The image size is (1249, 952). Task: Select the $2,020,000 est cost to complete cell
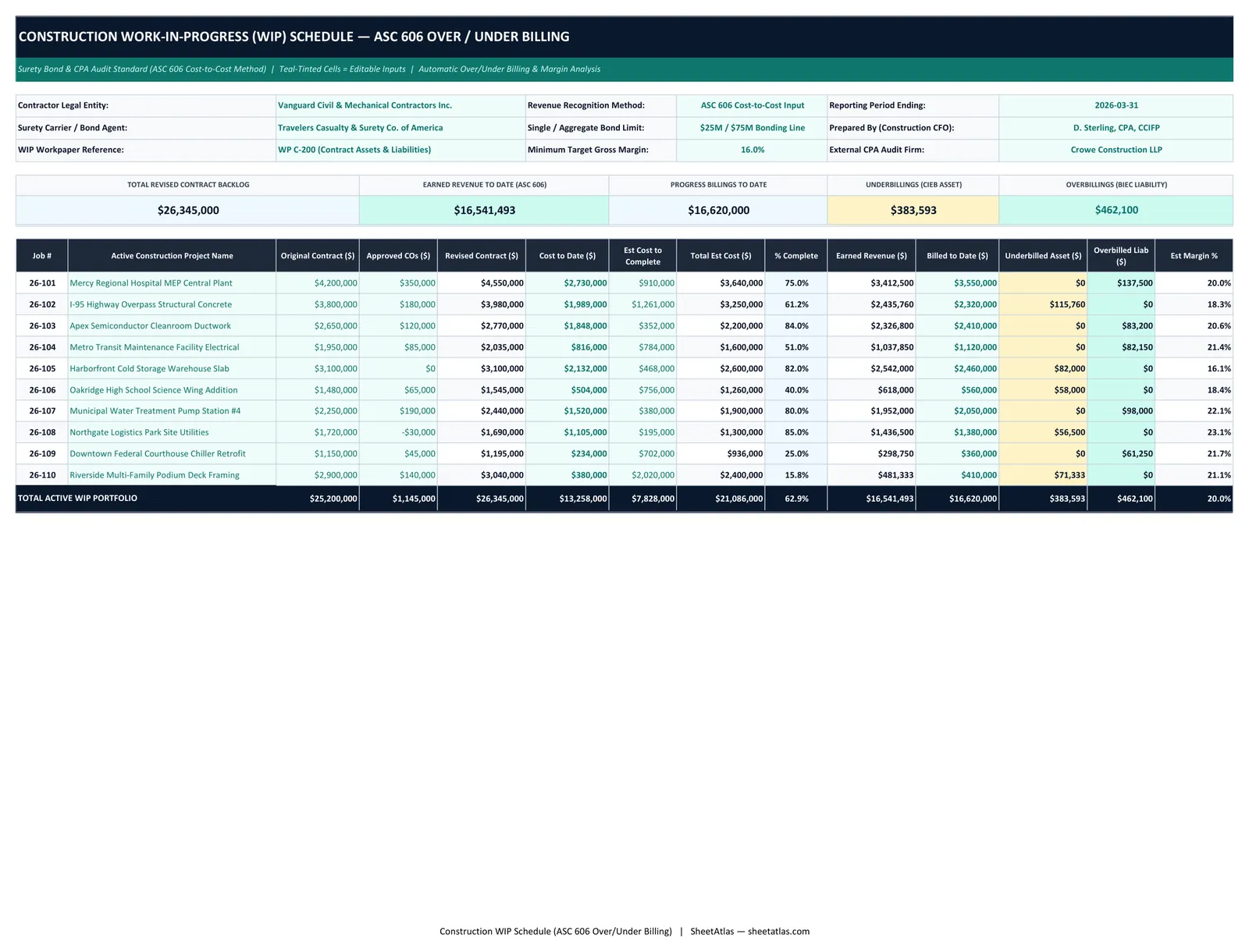[642, 475]
